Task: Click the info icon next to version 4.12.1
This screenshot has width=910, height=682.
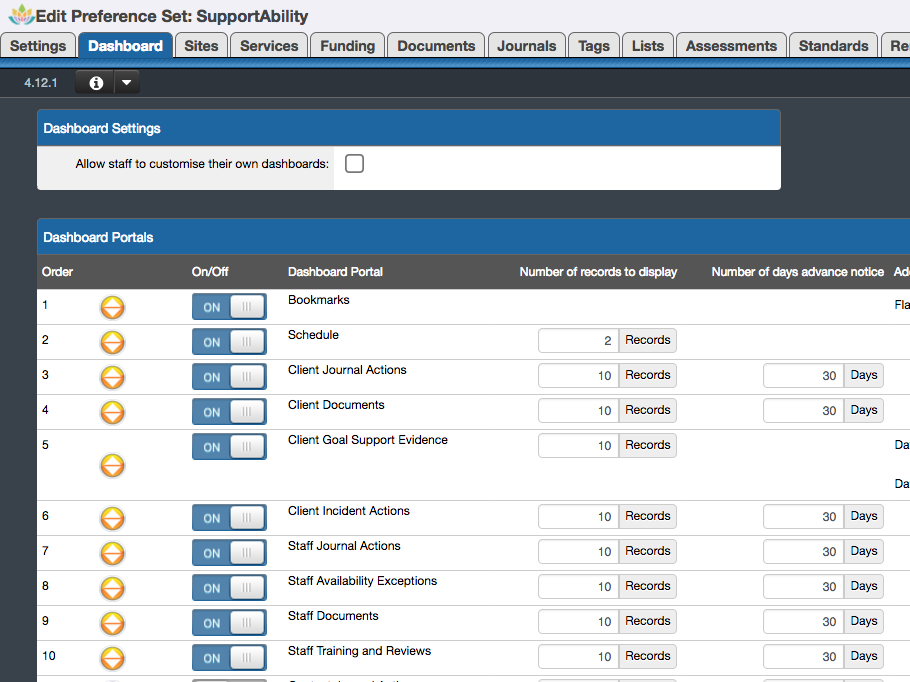Action: pyautogui.click(x=94, y=83)
